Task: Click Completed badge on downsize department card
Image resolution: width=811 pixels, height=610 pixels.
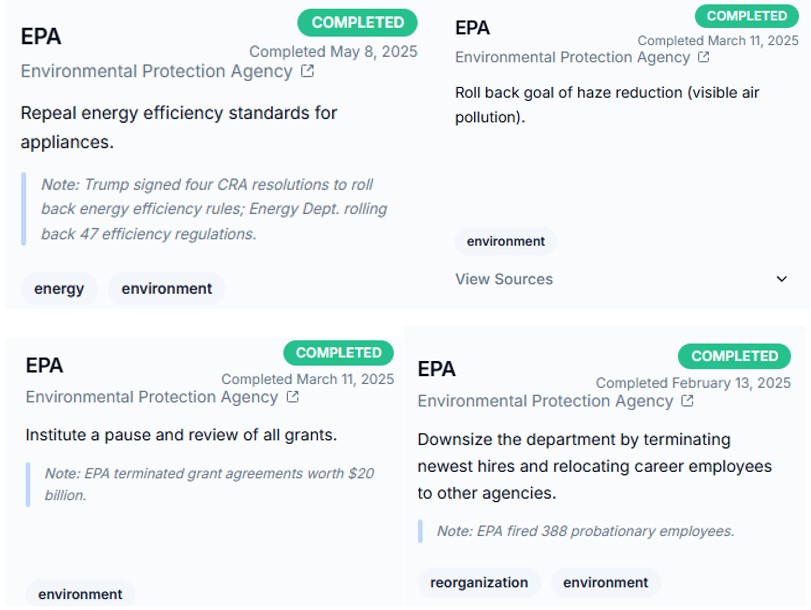Action: click(734, 356)
